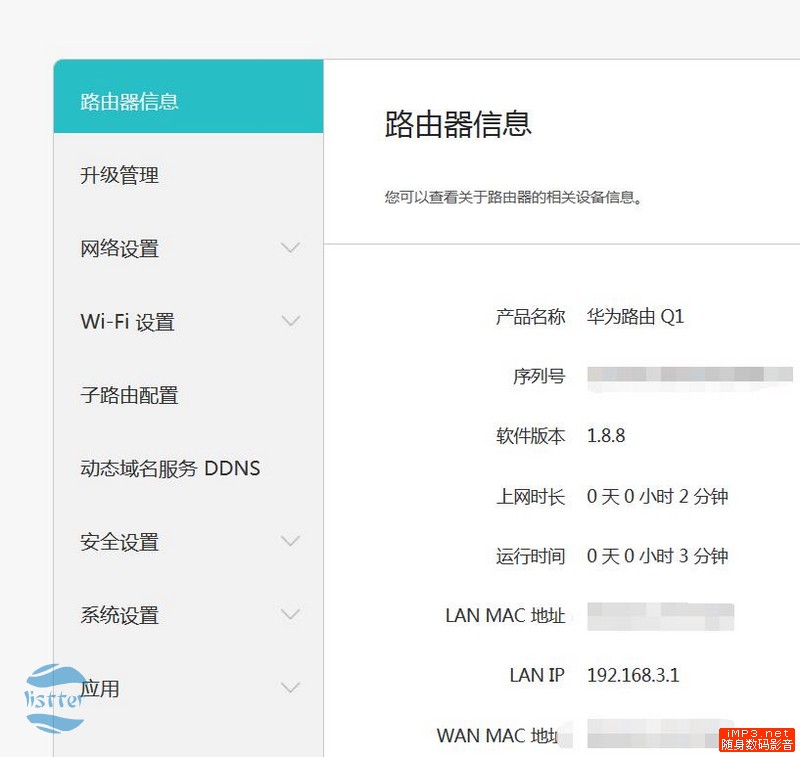Open the 升级管理 sidebar entry
Screen dimensions: 800x757
pos(117,174)
